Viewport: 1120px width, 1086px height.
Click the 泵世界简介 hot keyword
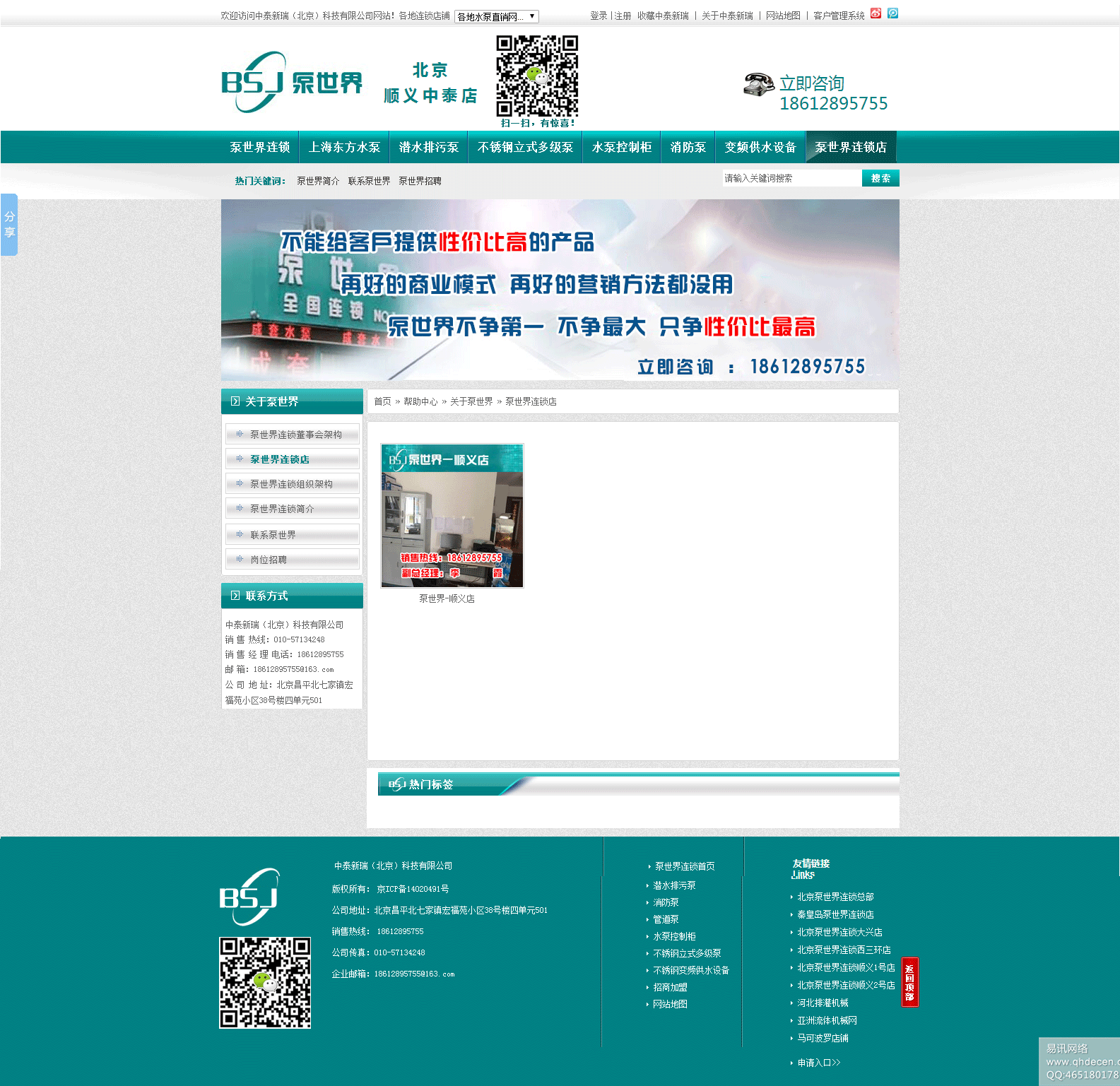click(x=318, y=181)
